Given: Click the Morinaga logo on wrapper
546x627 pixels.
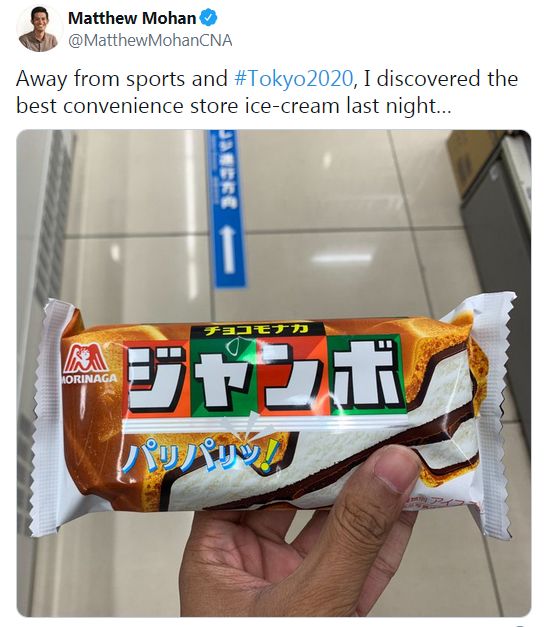Looking at the screenshot, I should pos(87,364).
